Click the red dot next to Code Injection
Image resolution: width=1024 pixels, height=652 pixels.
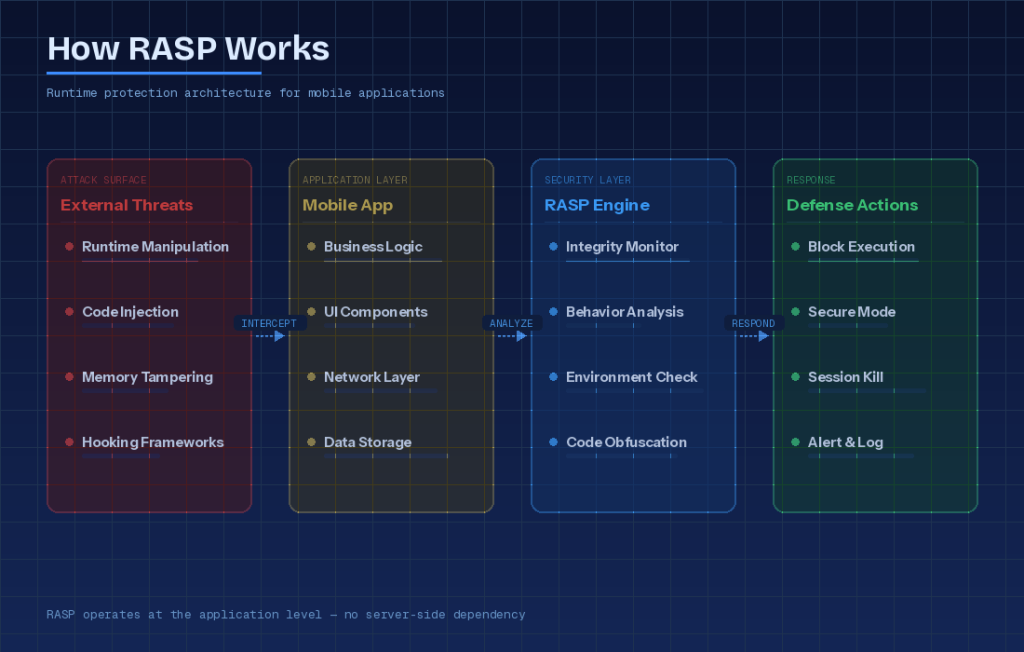pyautogui.click(x=69, y=312)
